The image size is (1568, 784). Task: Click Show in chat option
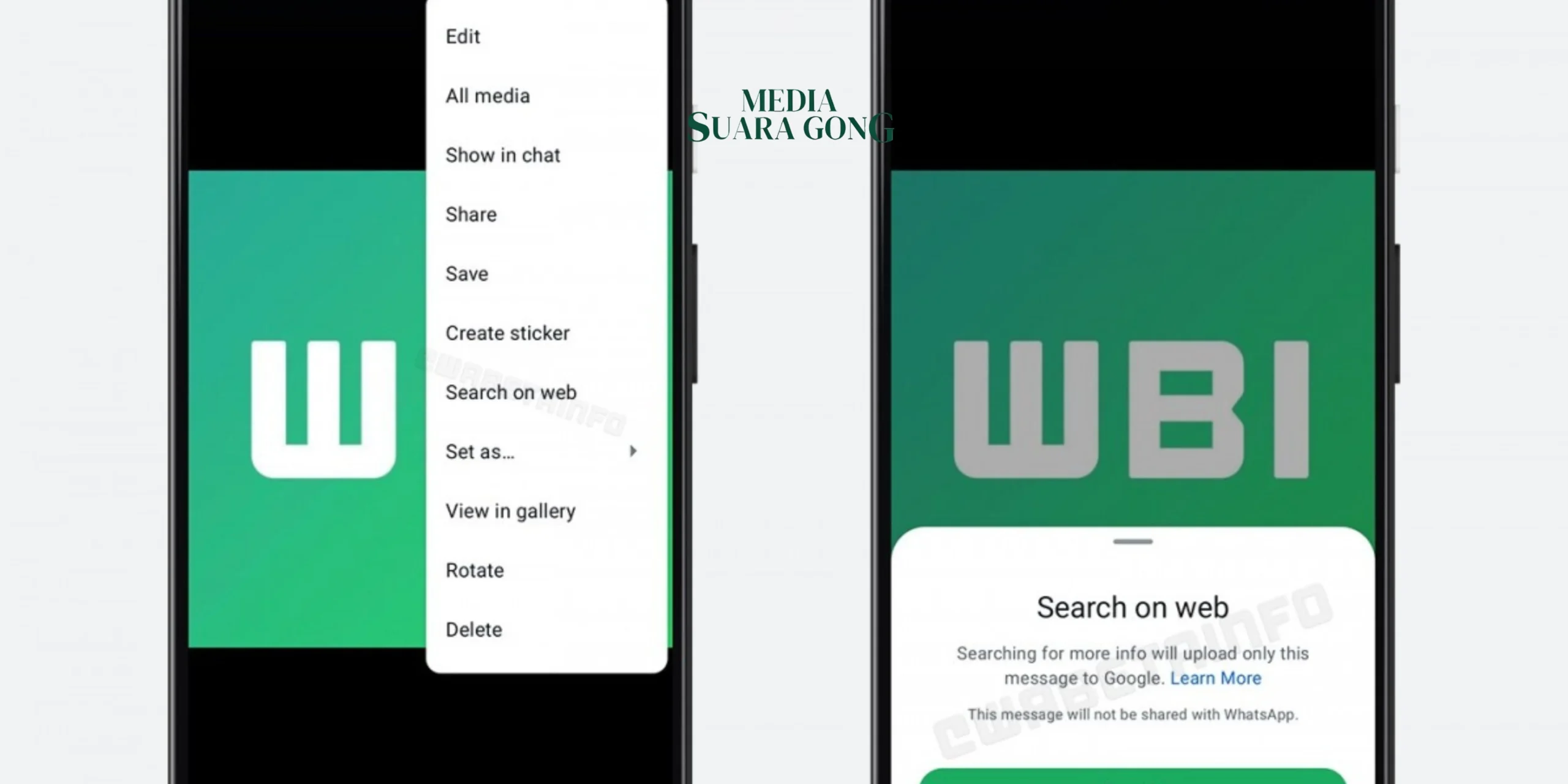pyautogui.click(x=503, y=155)
